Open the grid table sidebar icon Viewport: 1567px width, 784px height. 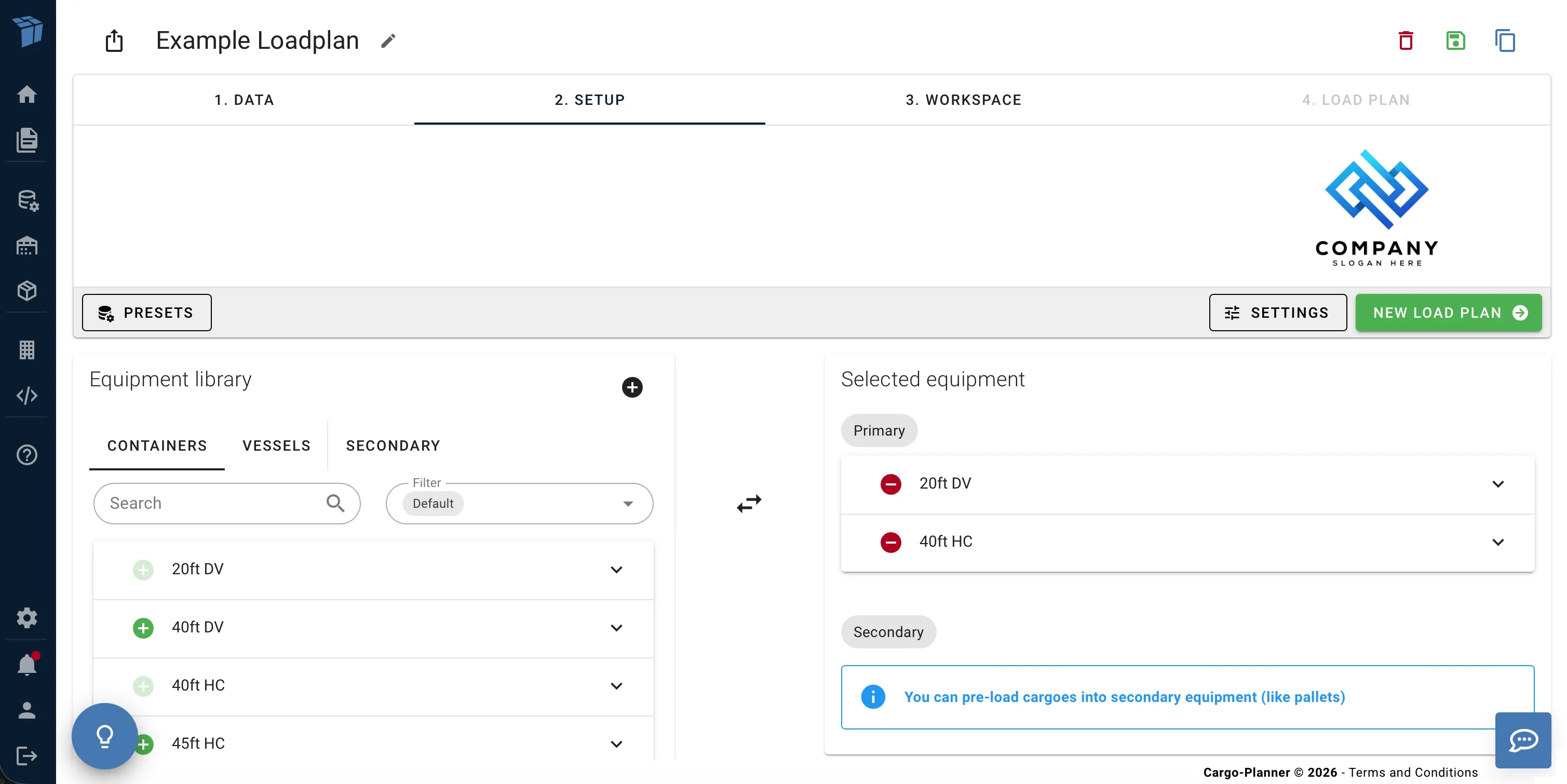tap(27, 350)
